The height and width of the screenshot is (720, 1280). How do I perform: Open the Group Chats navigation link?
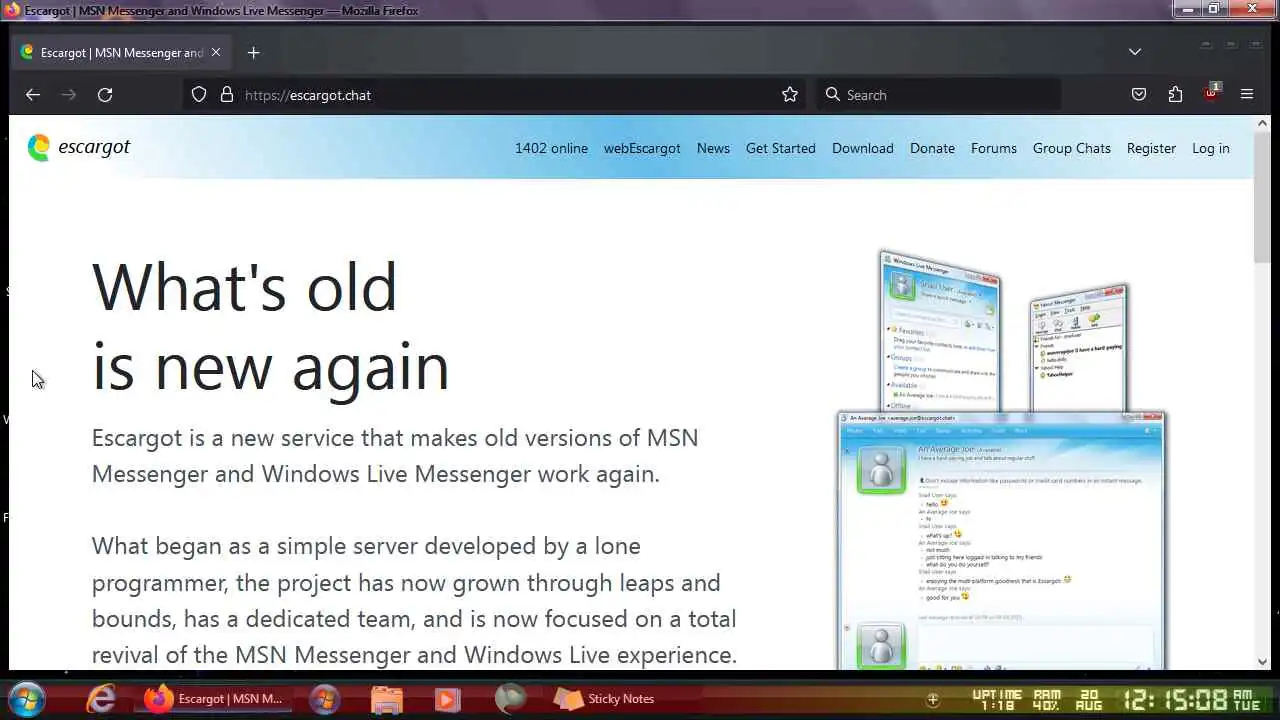pyautogui.click(x=1072, y=148)
